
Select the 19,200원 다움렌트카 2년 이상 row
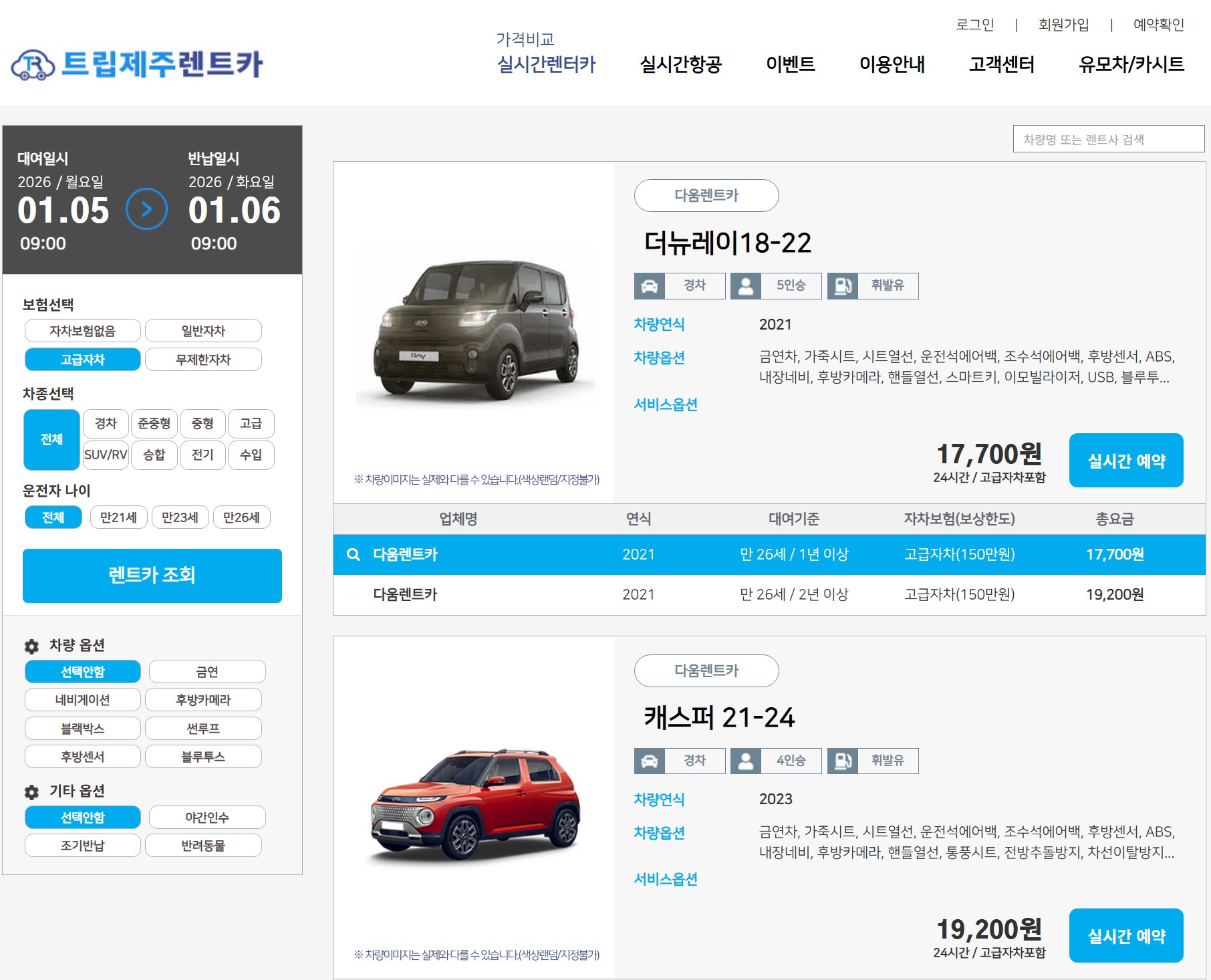point(769,594)
